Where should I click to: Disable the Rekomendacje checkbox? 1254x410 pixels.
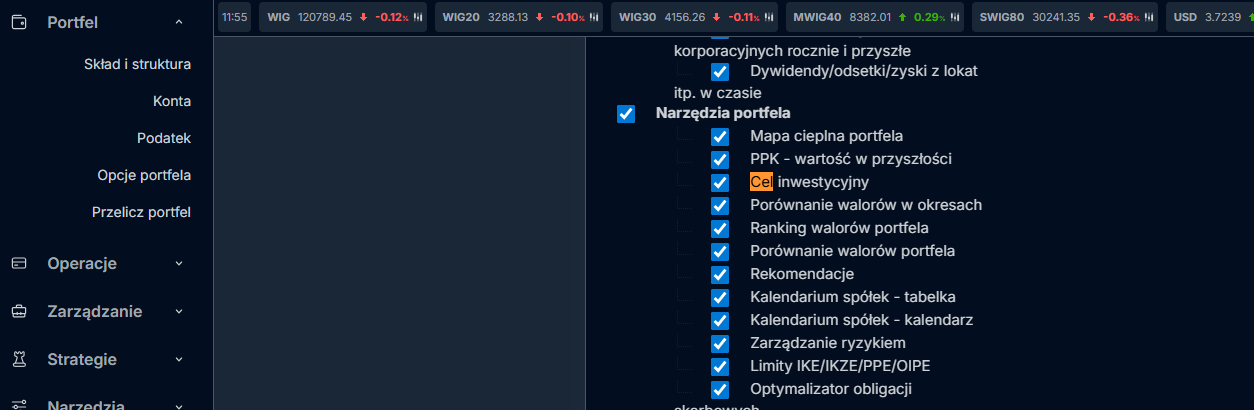[x=720, y=275]
